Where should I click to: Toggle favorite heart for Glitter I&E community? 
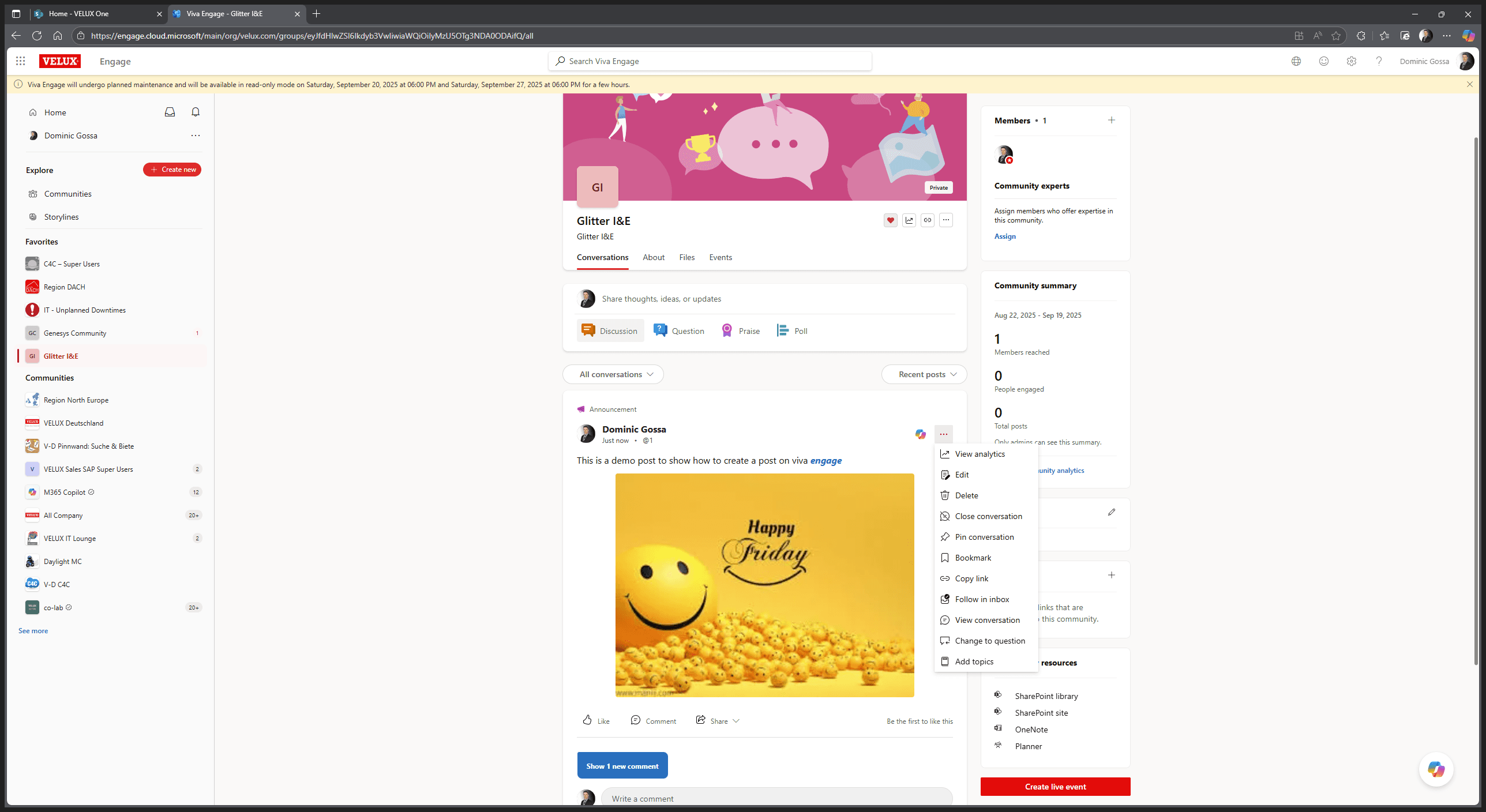(x=891, y=220)
